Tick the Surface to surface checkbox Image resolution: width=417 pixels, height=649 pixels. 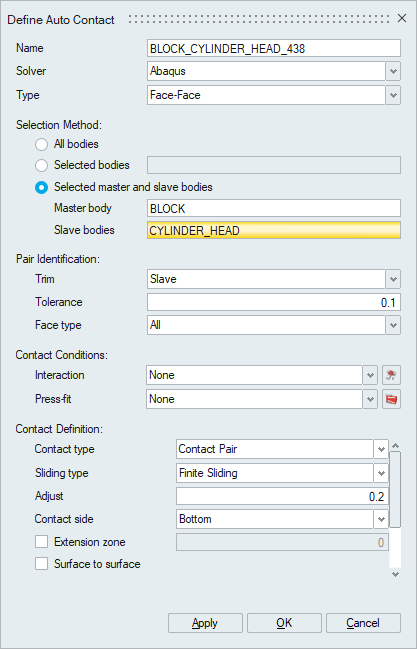tap(41, 564)
